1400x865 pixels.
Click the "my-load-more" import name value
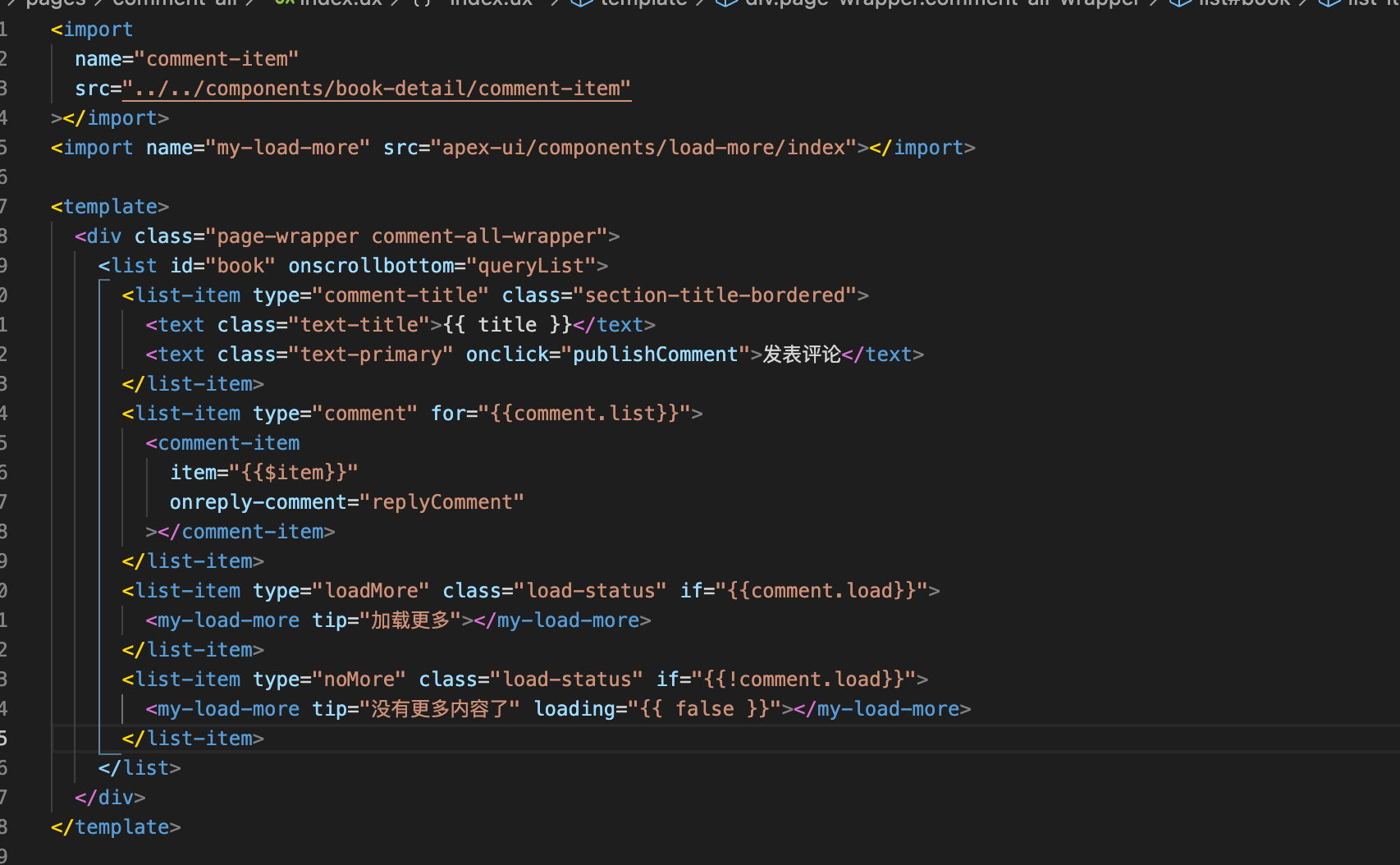click(288, 148)
